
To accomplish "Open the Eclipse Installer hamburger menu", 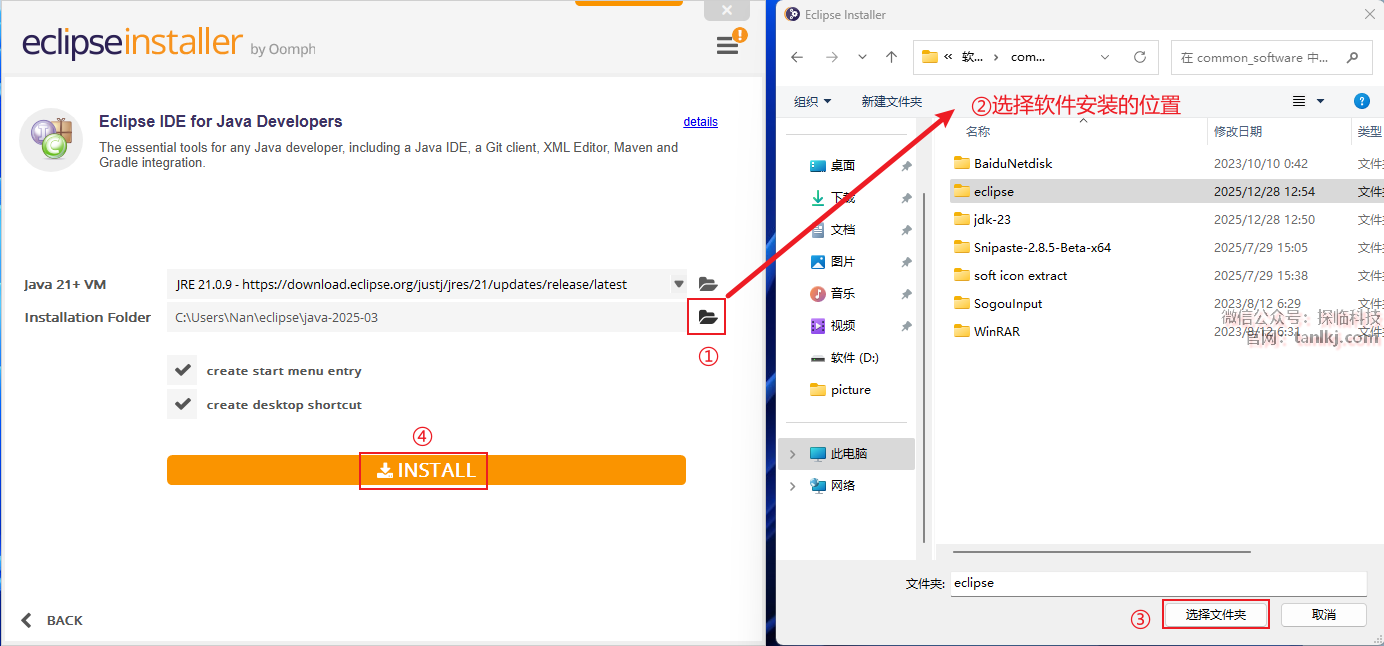I will 727,46.
